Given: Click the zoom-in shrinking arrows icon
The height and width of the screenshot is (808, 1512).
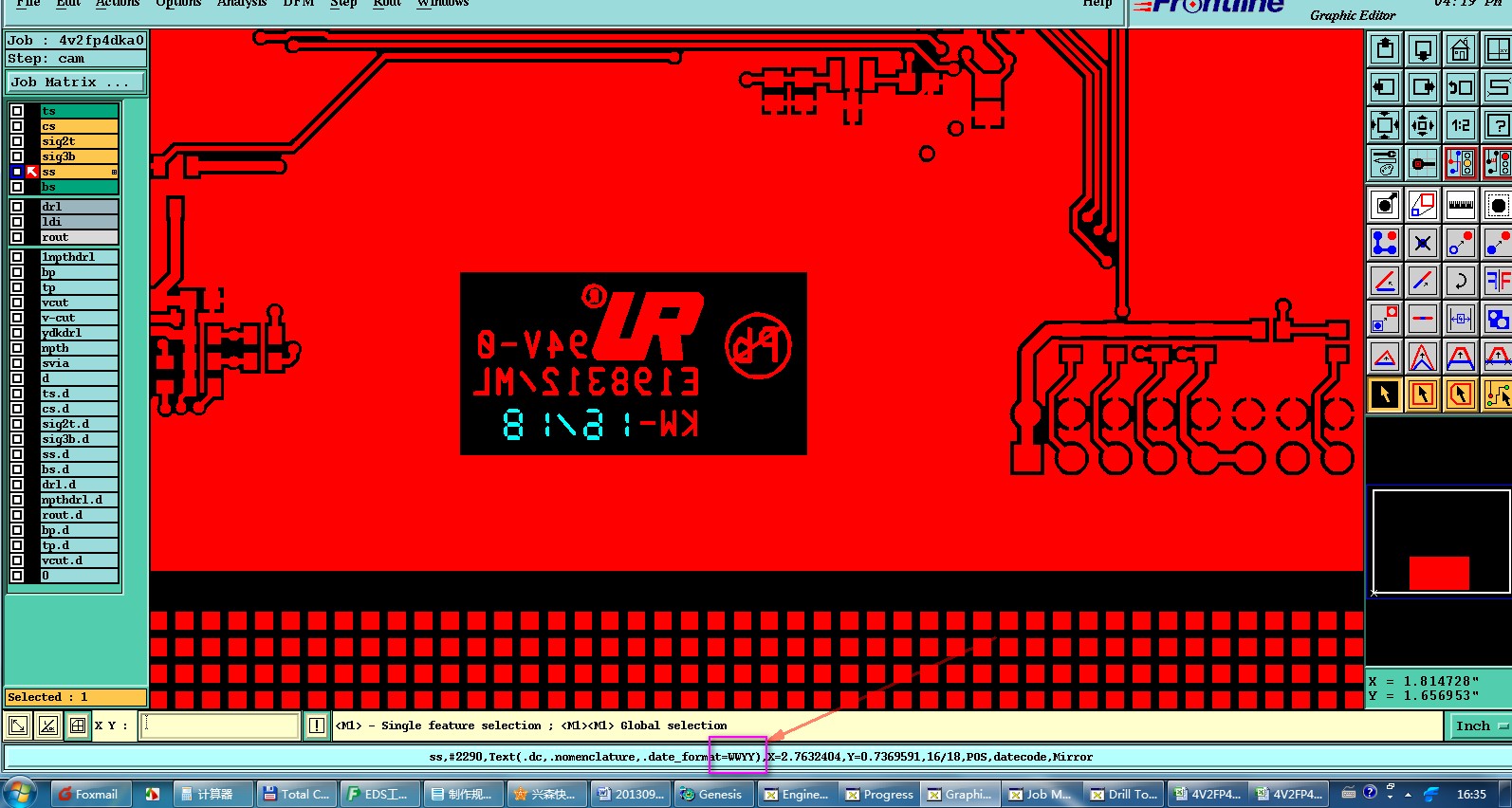Looking at the screenshot, I should click(x=1423, y=125).
